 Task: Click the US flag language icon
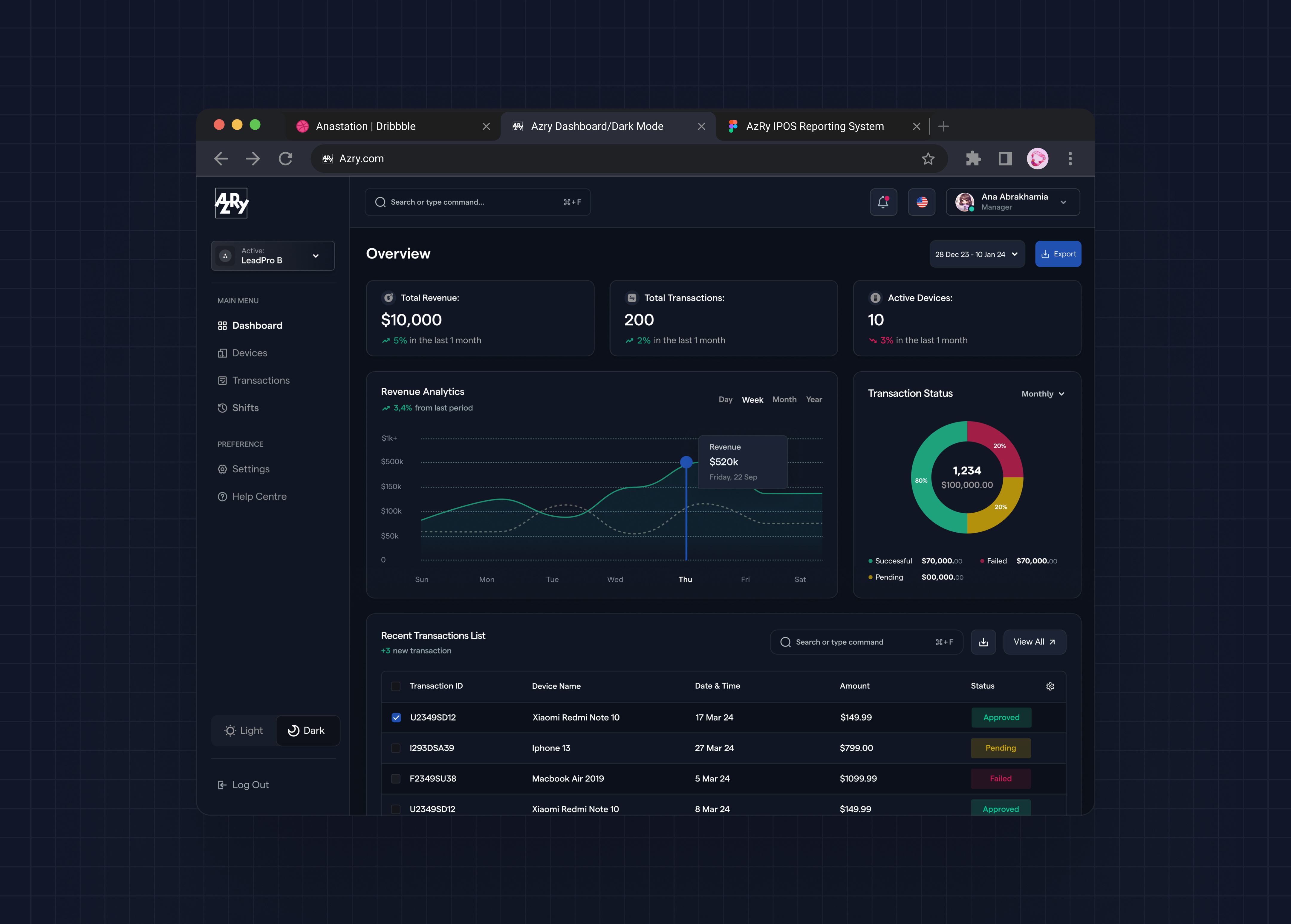922,202
